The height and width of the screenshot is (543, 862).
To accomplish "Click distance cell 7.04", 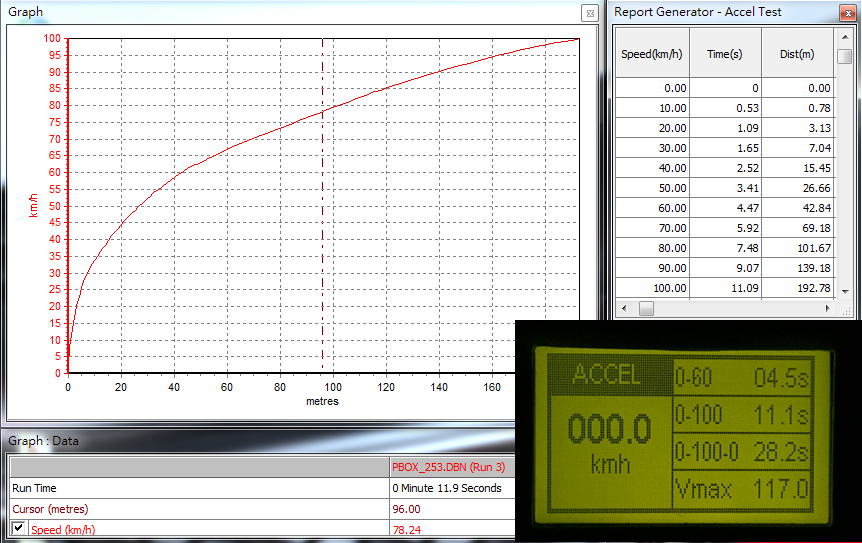I will coord(798,148).
